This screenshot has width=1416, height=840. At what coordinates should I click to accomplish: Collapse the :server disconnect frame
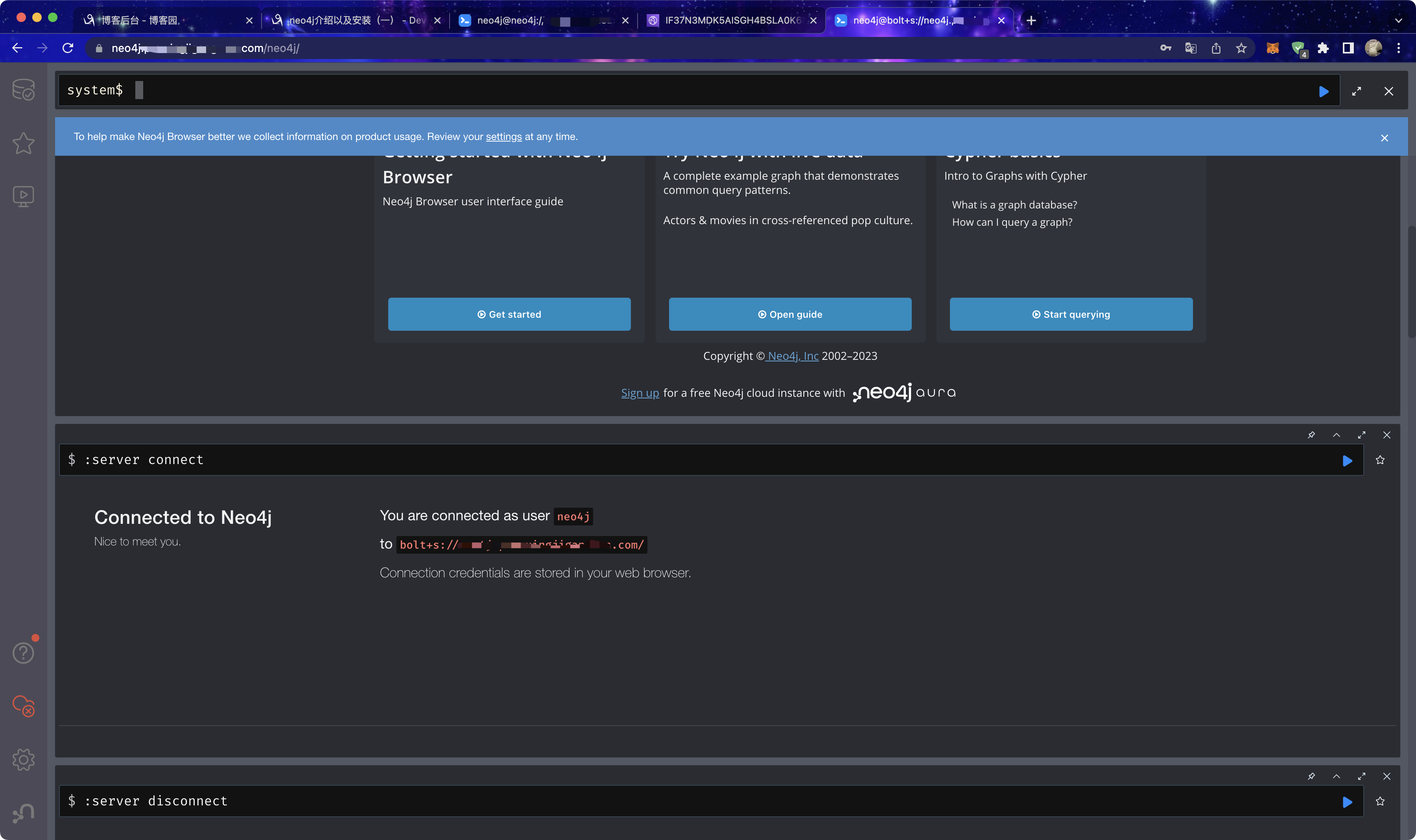[1336, 776]
